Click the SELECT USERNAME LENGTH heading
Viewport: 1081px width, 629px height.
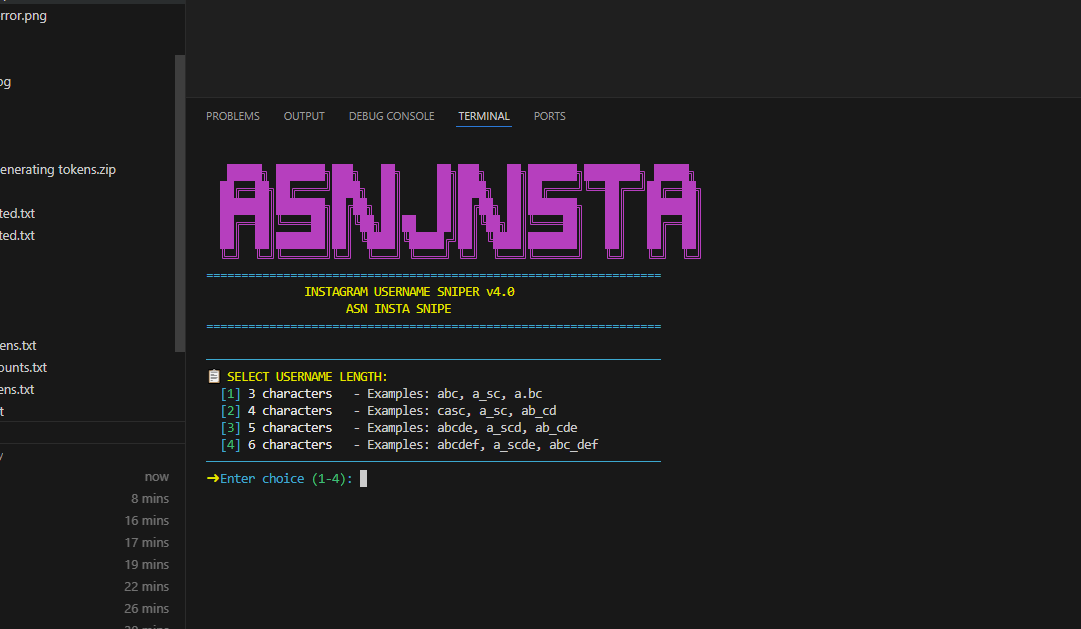click(307, 377)
